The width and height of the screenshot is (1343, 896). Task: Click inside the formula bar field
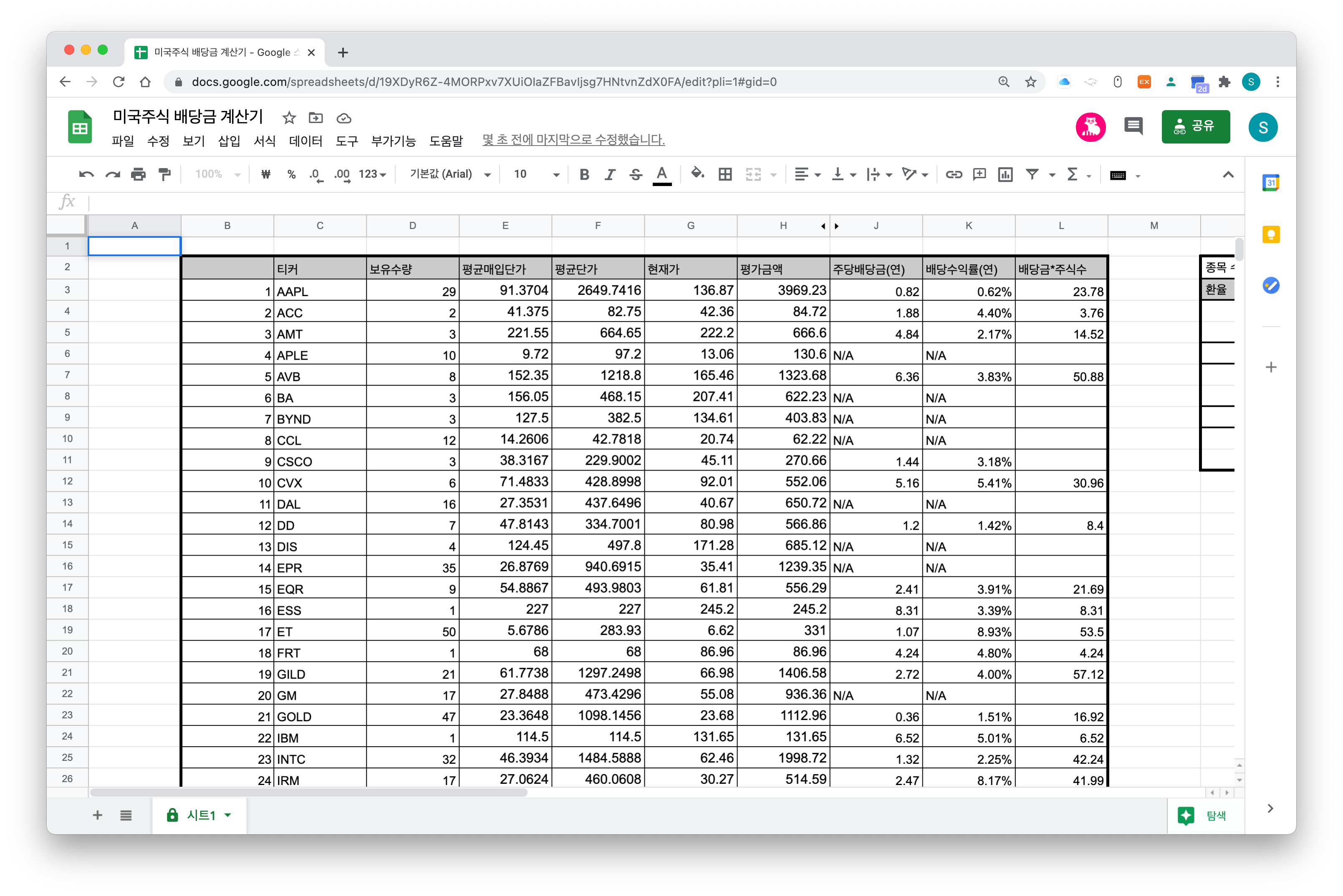click(x=629, y=202)
